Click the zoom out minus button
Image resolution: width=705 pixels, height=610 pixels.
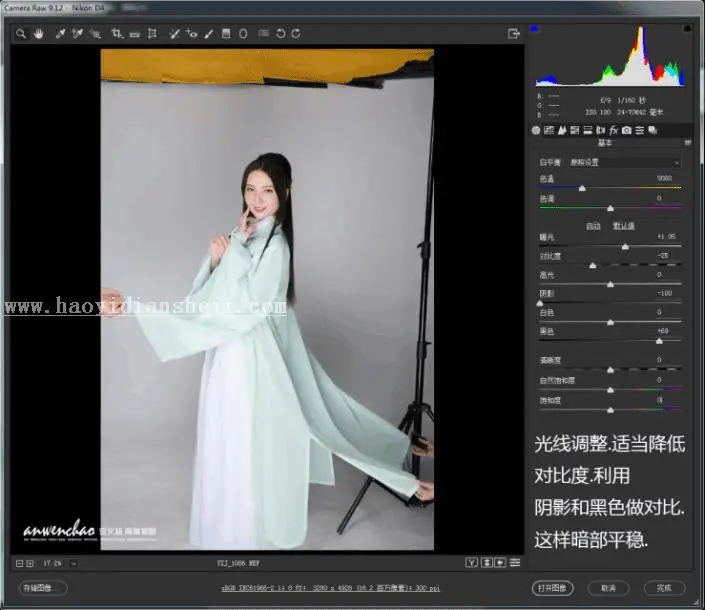click(19, 563)
